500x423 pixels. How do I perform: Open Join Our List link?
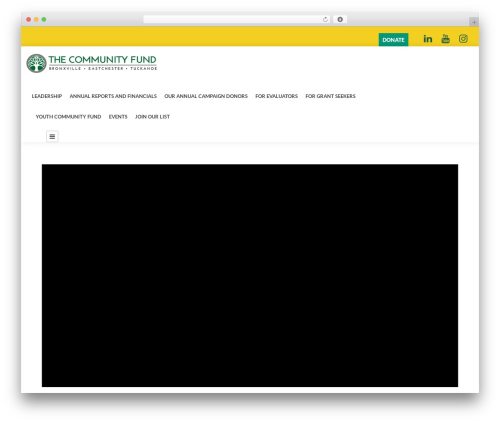tap(152, 117)
